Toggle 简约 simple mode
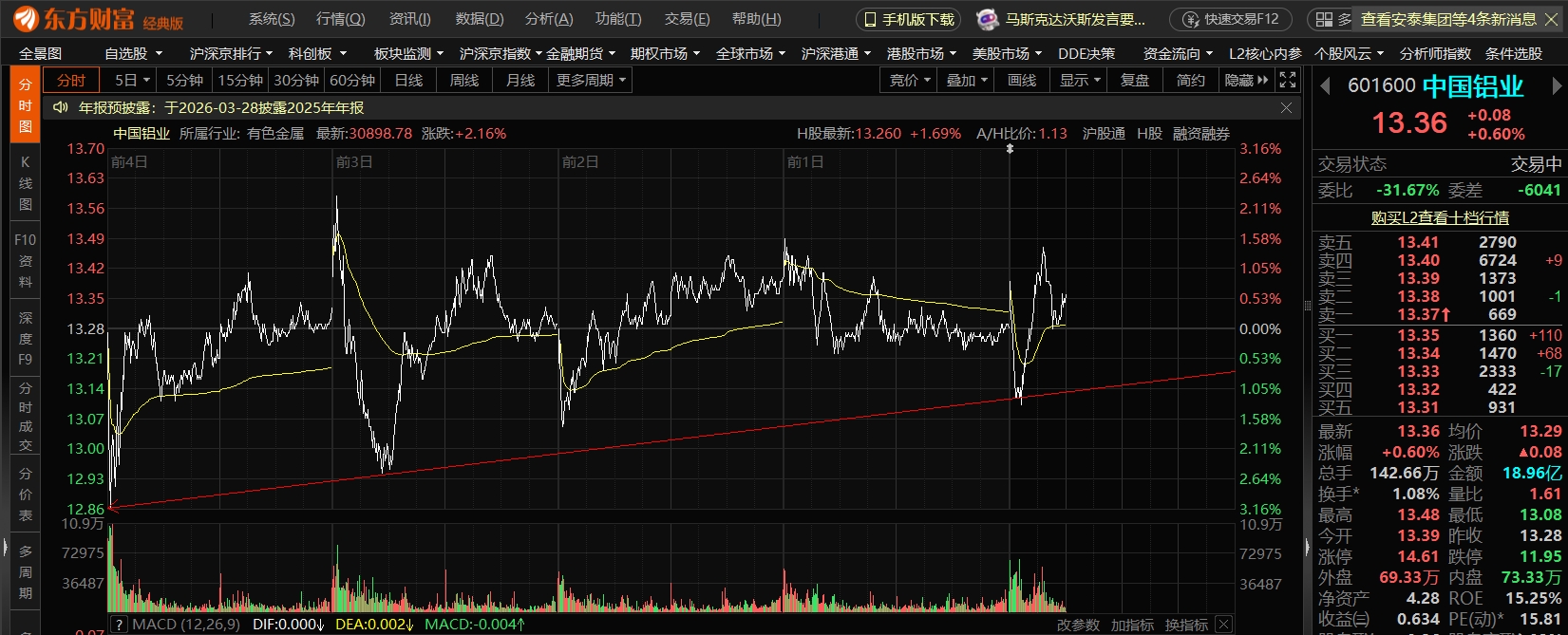 [1190, 81]
